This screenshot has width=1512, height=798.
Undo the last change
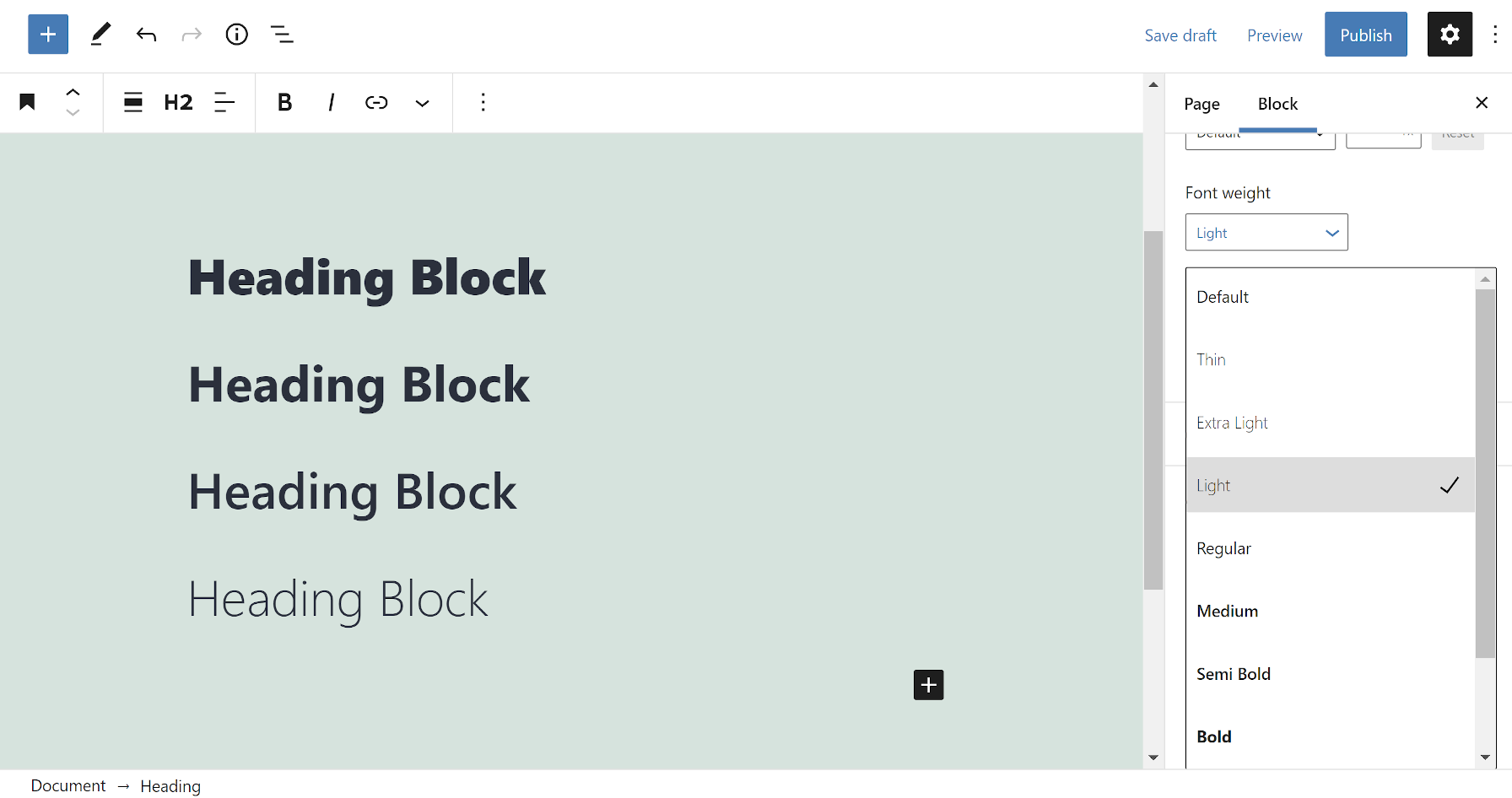(x=145, y=35)
